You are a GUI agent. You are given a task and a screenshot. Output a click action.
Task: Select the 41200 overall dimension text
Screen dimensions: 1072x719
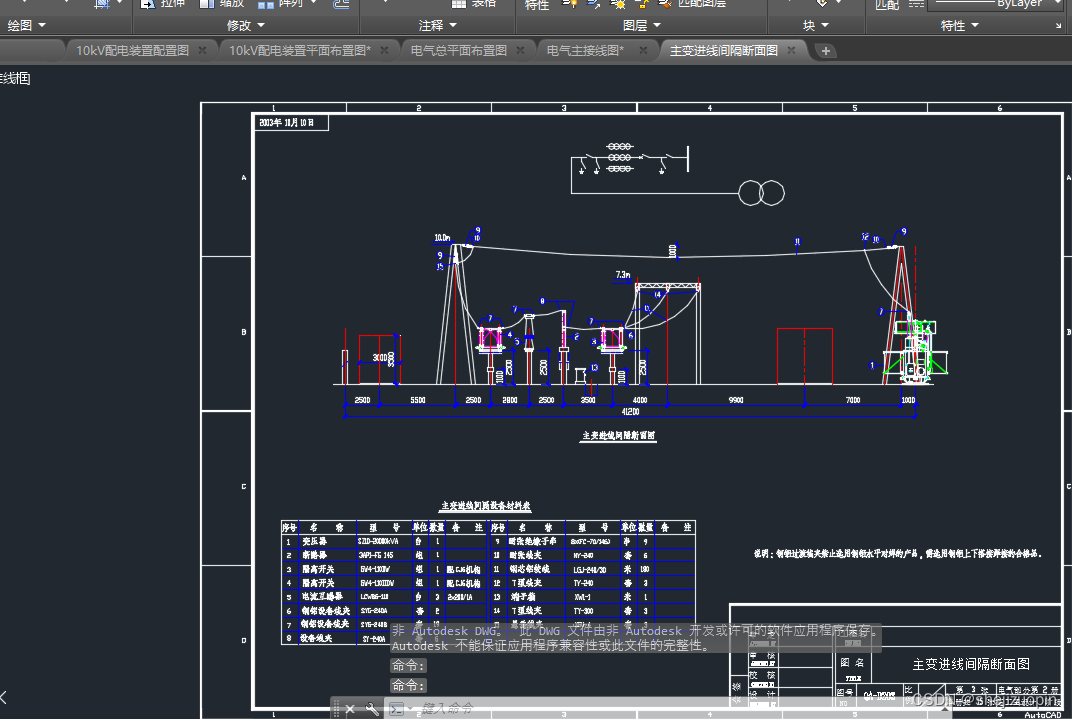[x=630, y=411]
